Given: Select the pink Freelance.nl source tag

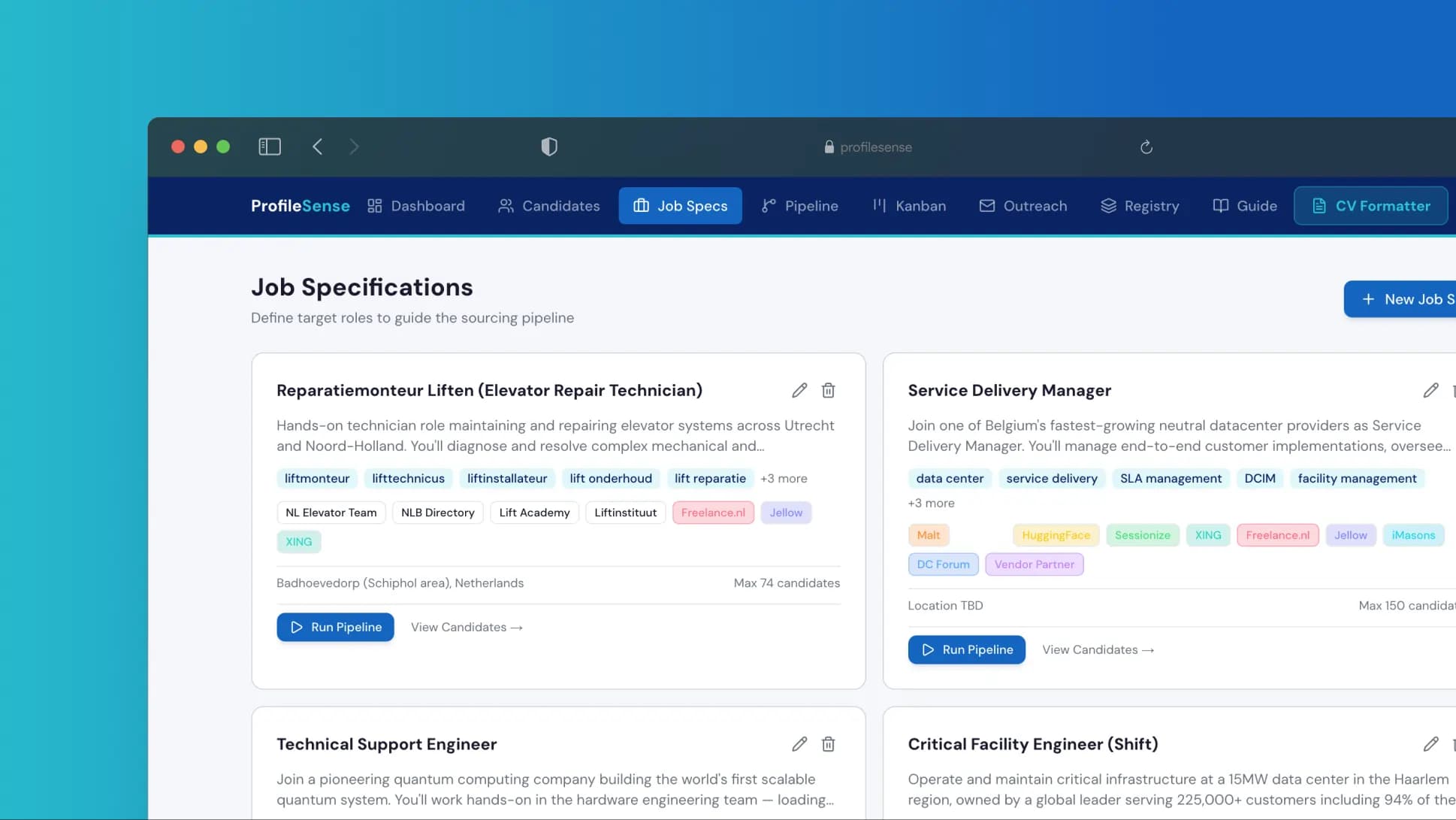Looking at the screenshot, I should [x=712, y=513].
